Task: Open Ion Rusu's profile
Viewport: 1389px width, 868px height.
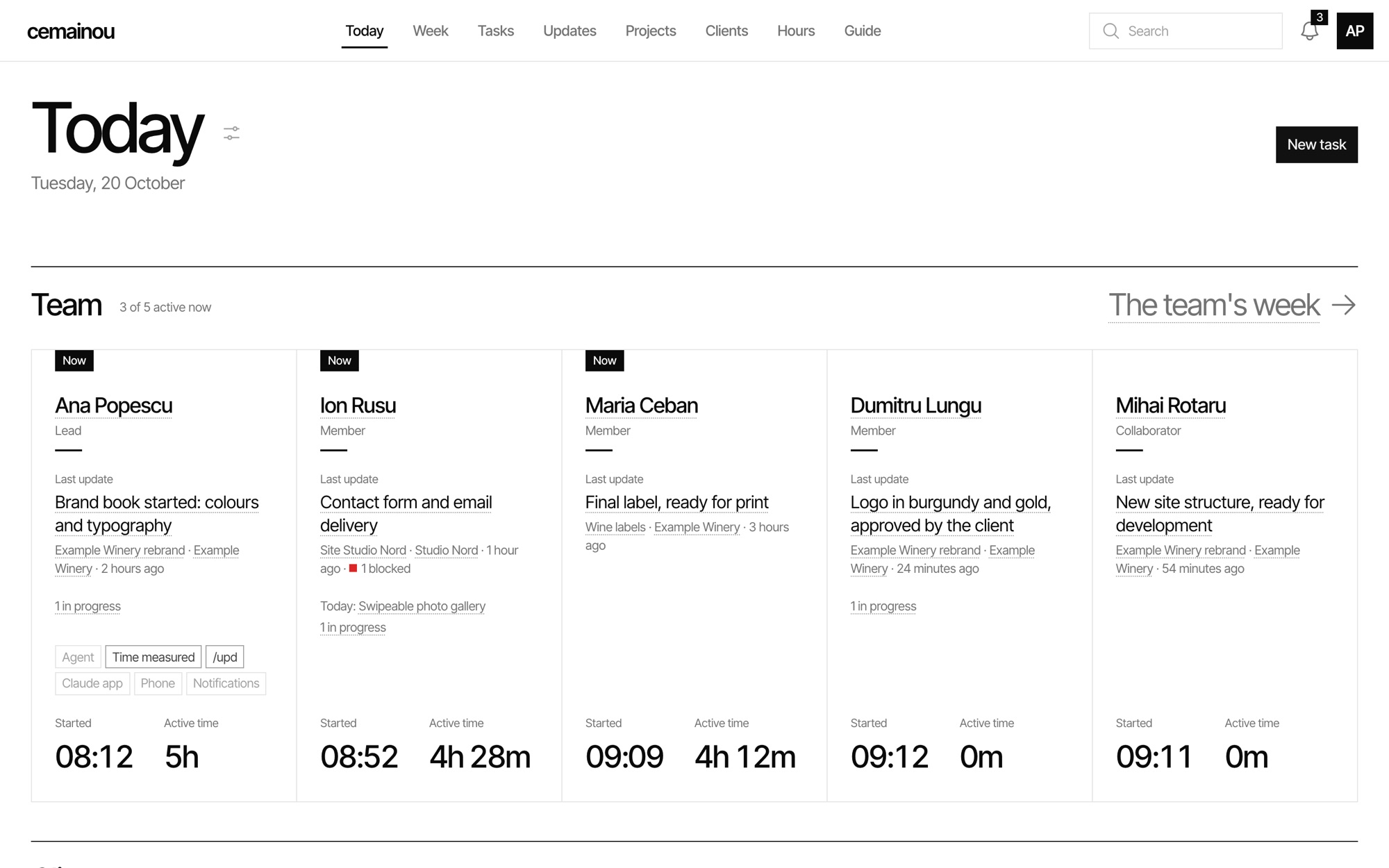Action: coord(358,406)
